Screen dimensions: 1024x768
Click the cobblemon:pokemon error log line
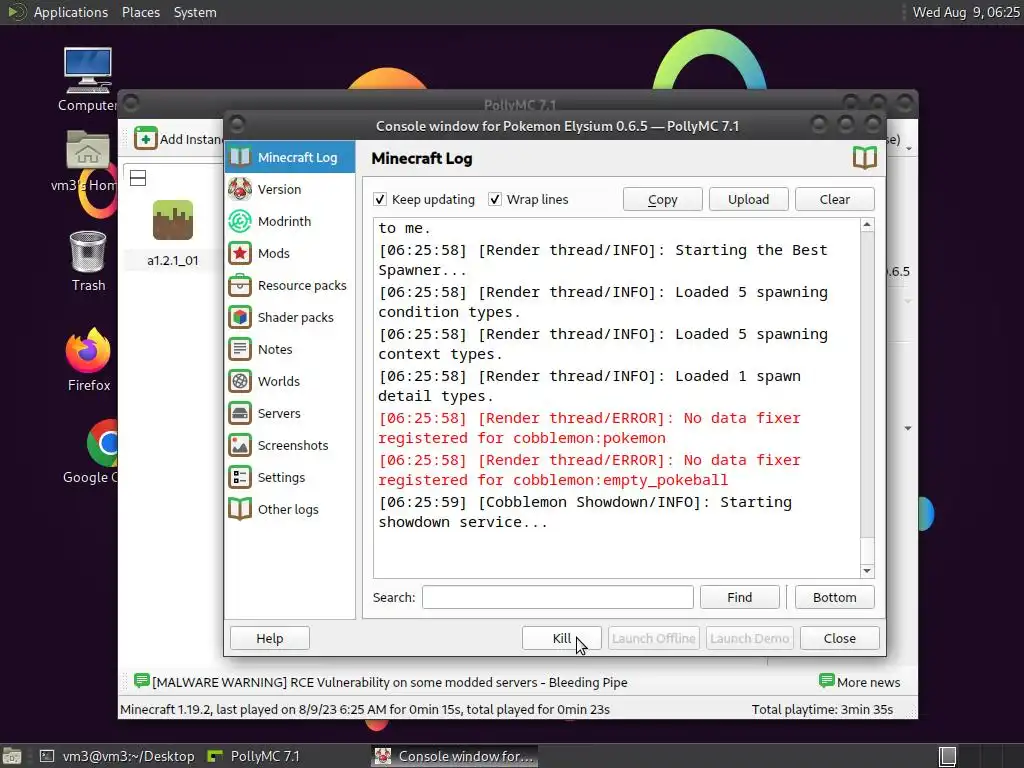[589, 428]
